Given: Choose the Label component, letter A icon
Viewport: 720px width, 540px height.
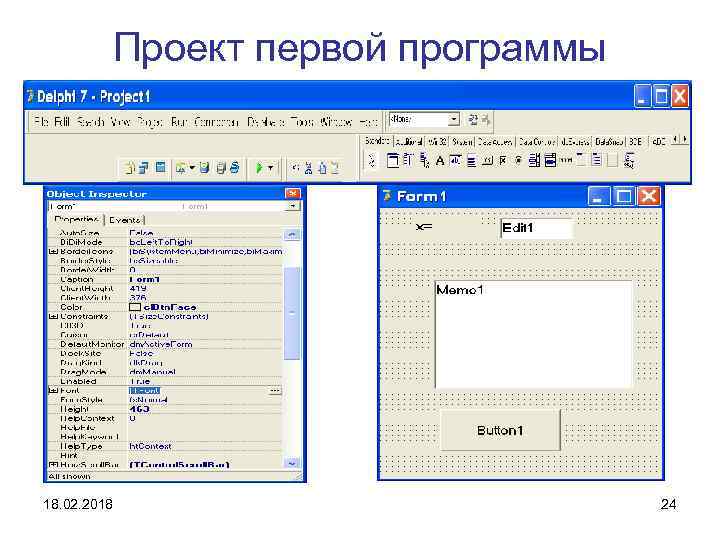Looking at the screenshot, I should coord(440,161).
